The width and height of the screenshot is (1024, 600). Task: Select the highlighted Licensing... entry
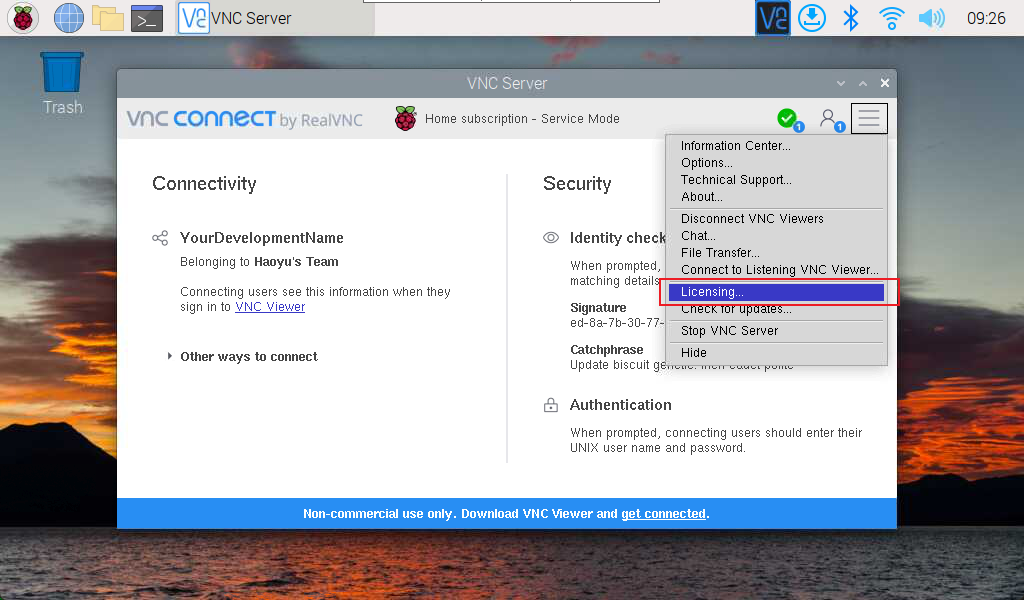coord(776,292)
